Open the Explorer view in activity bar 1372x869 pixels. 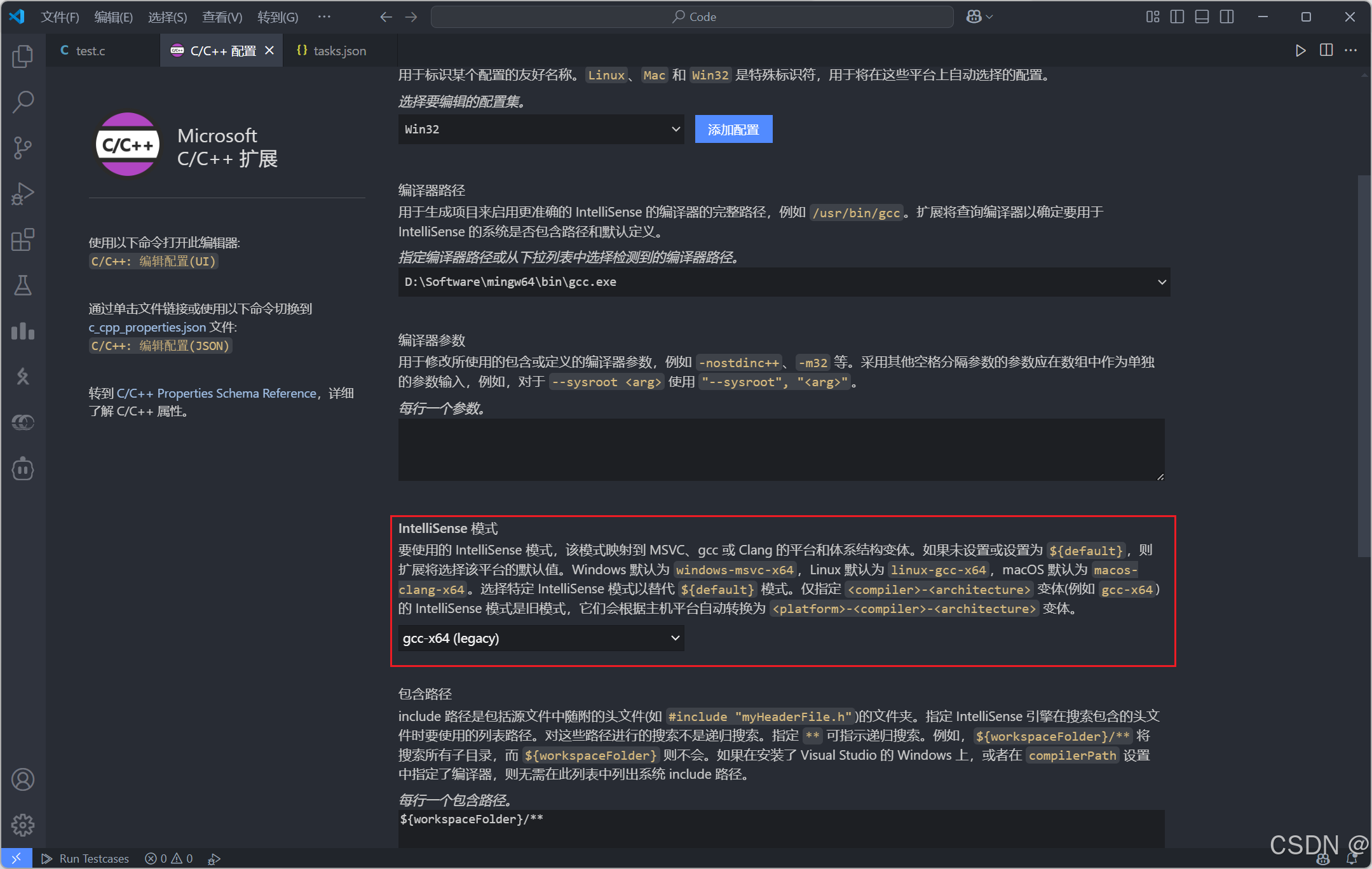[x=23, y=57]
